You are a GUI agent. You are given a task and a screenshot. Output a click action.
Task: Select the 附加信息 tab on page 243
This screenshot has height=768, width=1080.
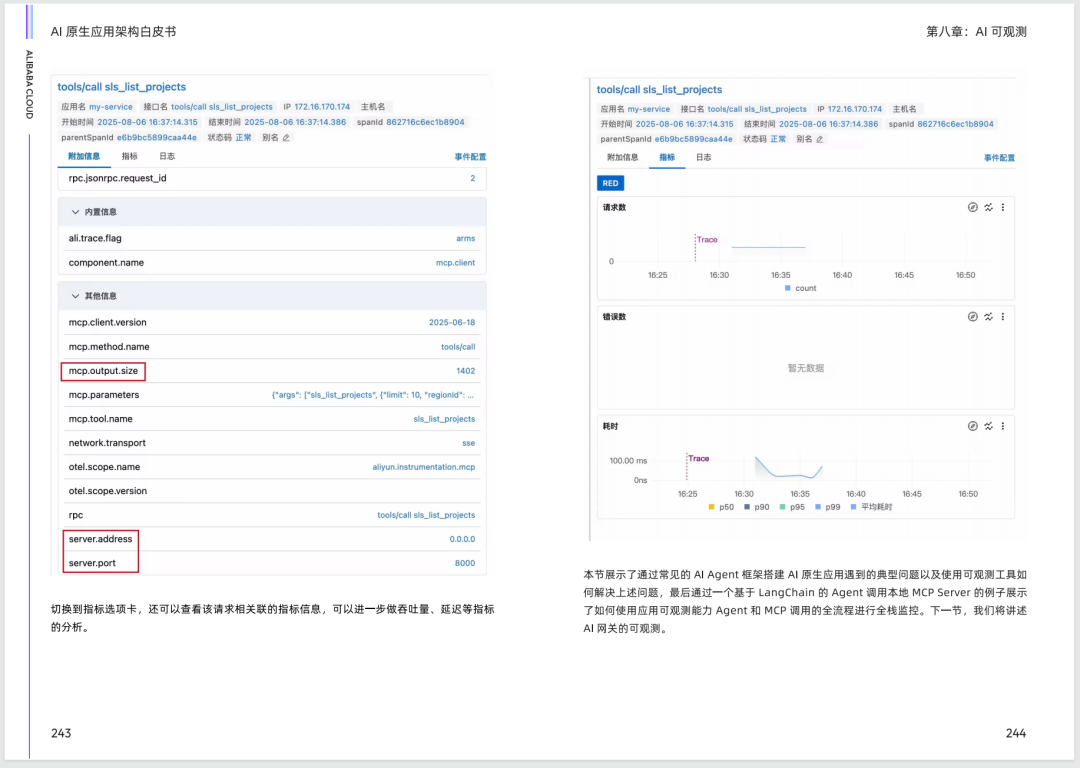(84, 156)
